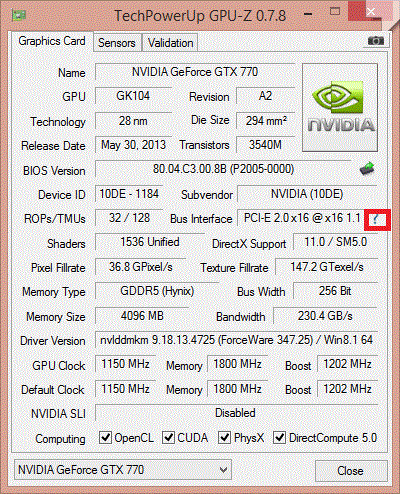400x494 pixels.
Task: Click the Device ID field 10DE - 1184
Action: (x=129, y=194)
